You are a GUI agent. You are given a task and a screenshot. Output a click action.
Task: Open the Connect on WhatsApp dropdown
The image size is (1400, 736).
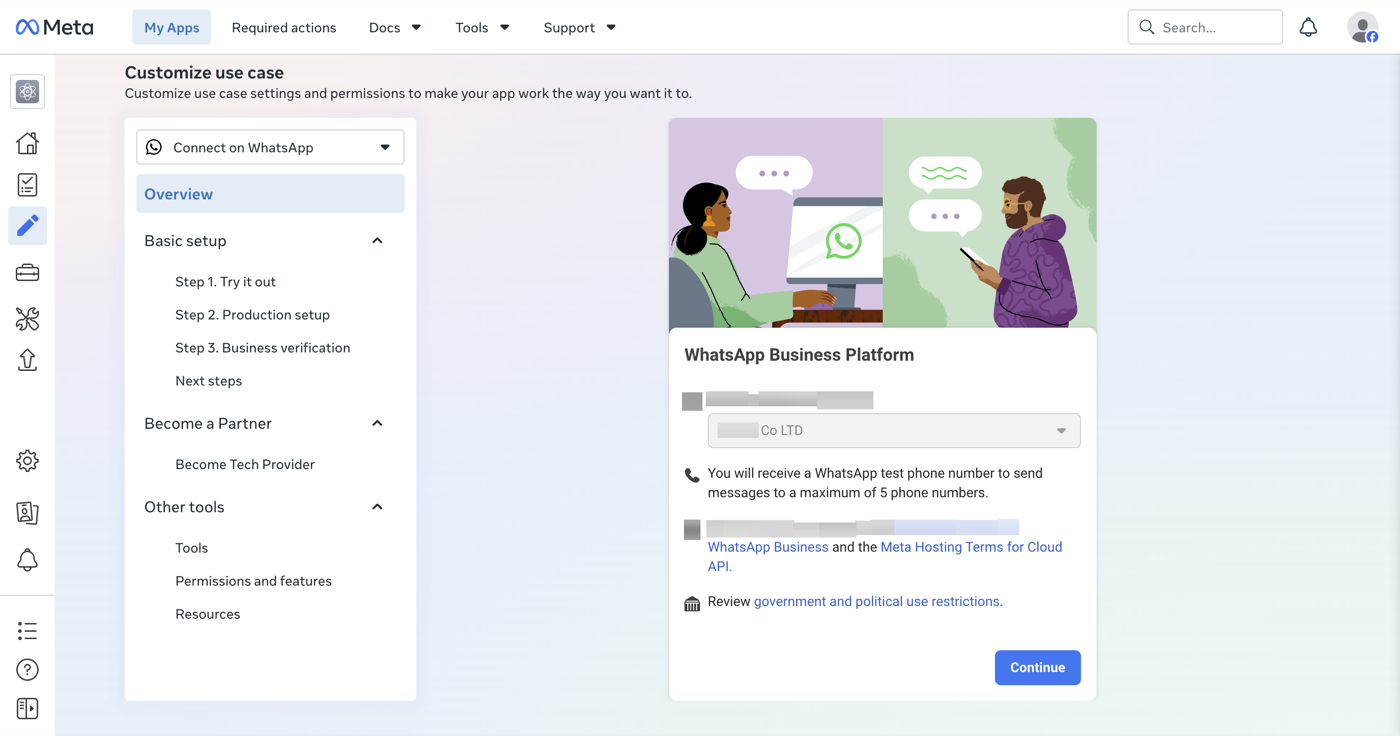pyautogui.click(x=270, y=147)
